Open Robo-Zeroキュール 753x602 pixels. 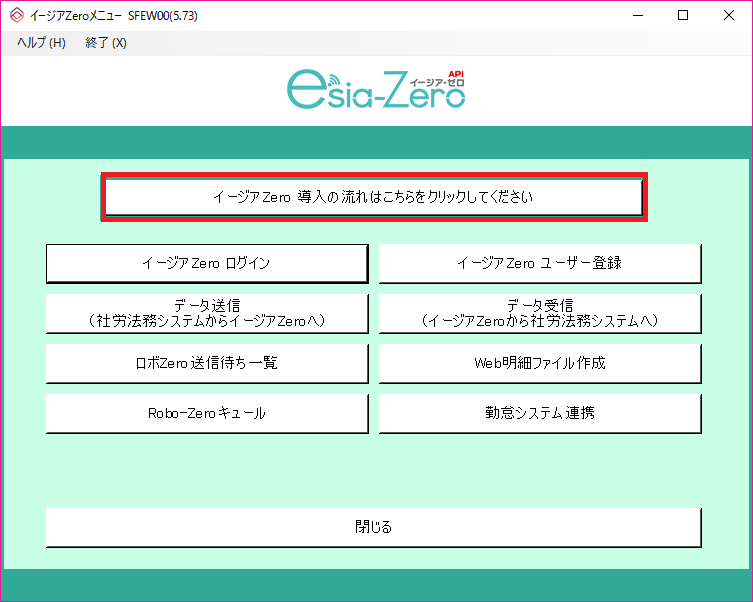pyautogui.click(x=207, y=413)
